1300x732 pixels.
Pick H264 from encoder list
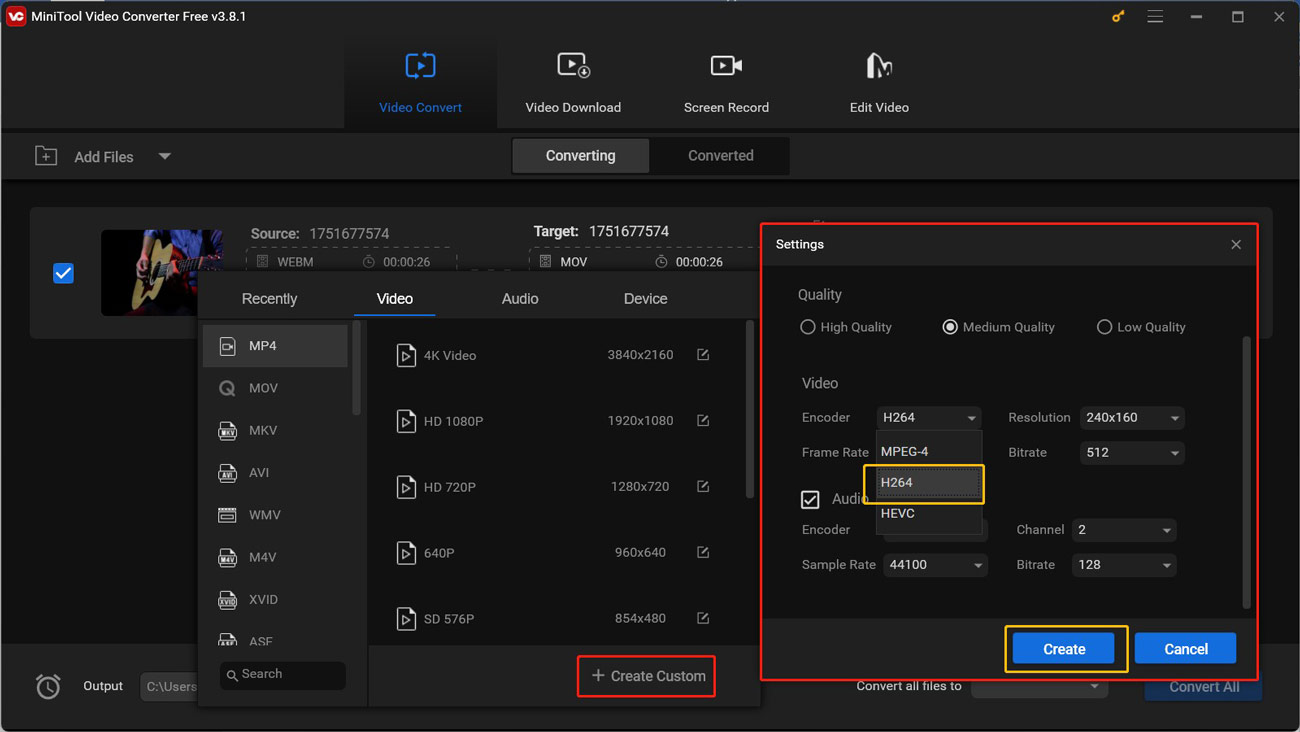pyautogui.click(x=929, y=482)
